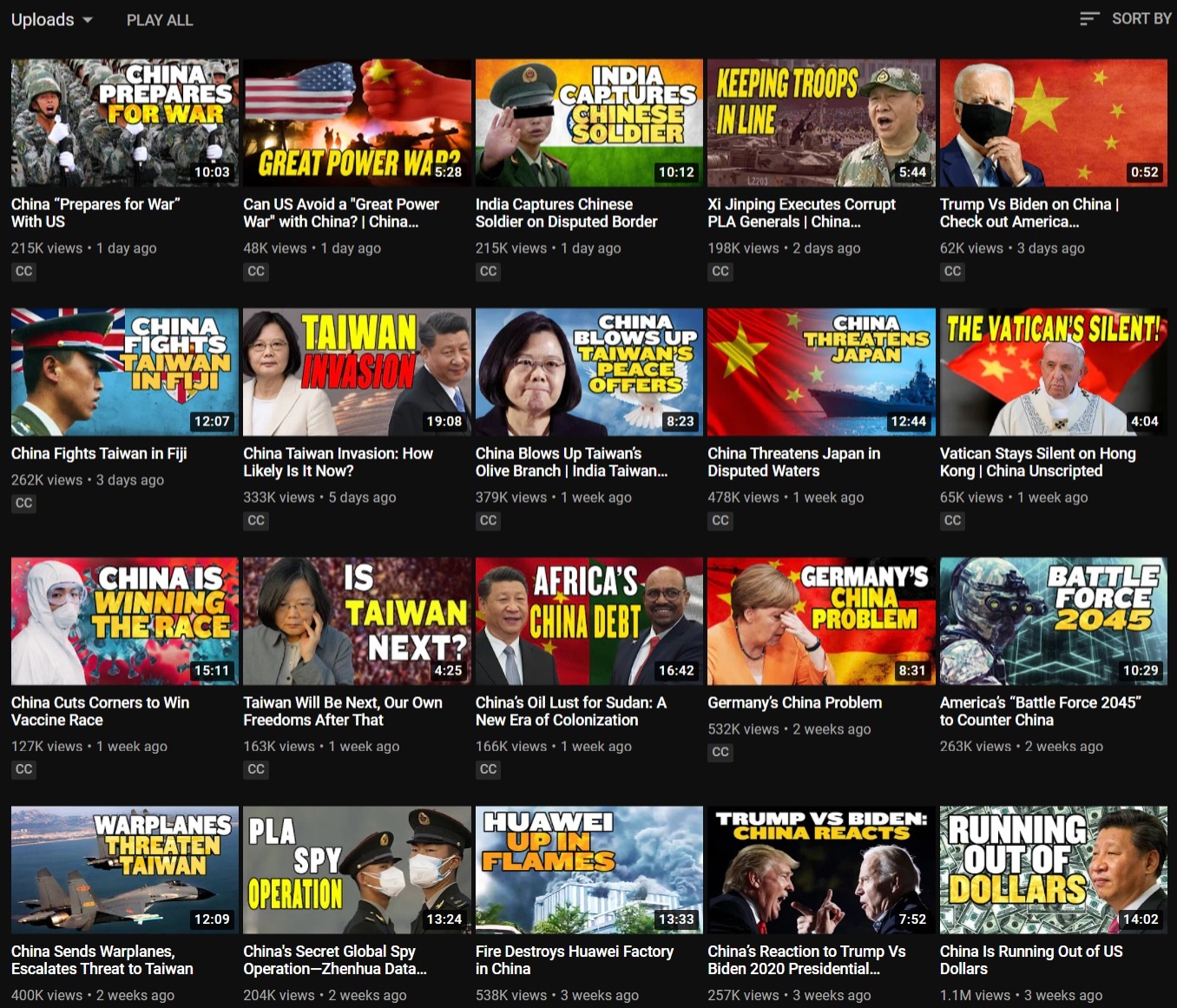Image resolution: width=1177 pixels, height=1008 pixels.
Task: Click CC badge under China Blows Up Taiwan's Olive Branch
Action: pyautogui.click(x=489, y=520)
